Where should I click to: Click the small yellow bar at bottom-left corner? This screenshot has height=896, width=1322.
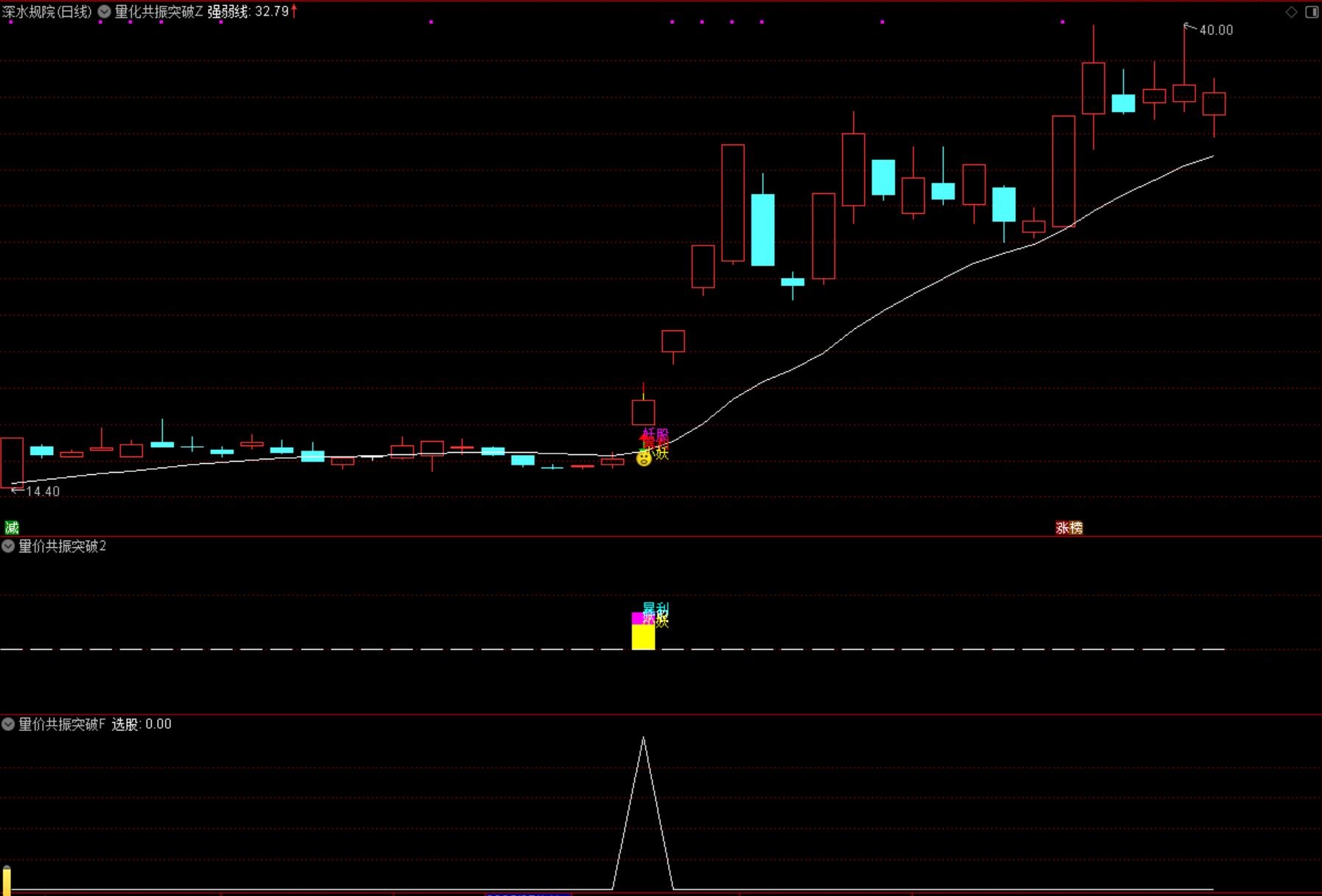coord(7,880)
